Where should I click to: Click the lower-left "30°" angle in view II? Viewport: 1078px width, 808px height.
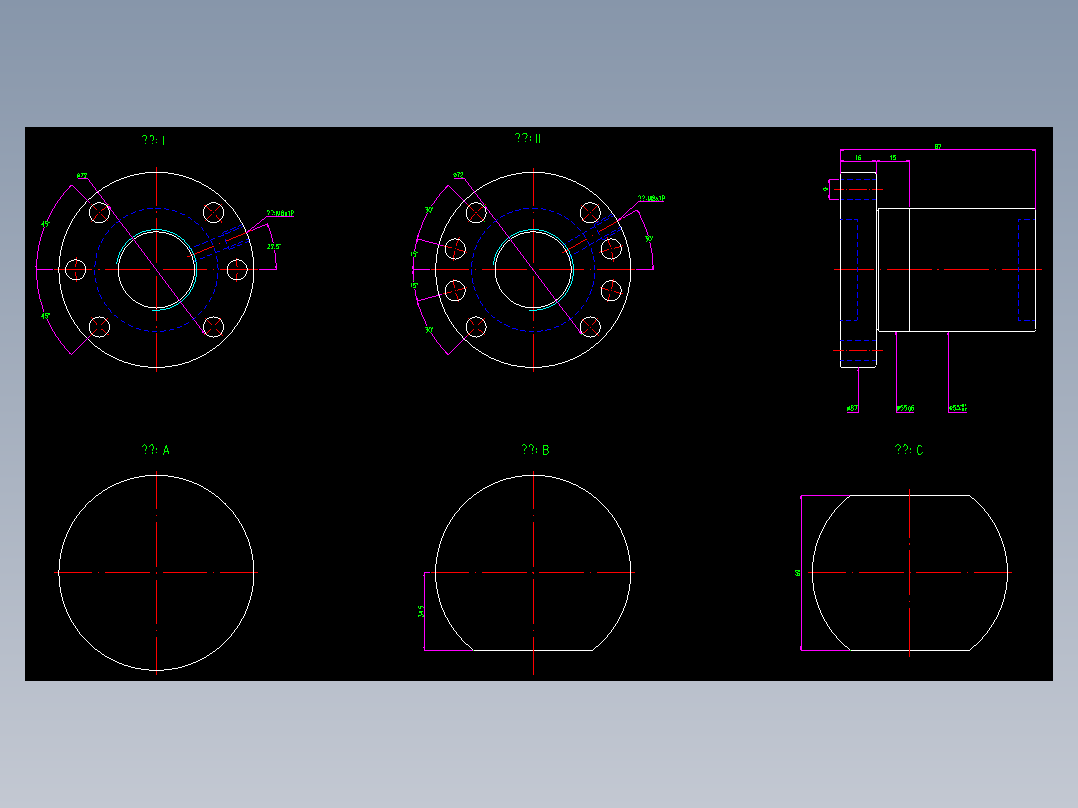429,330
